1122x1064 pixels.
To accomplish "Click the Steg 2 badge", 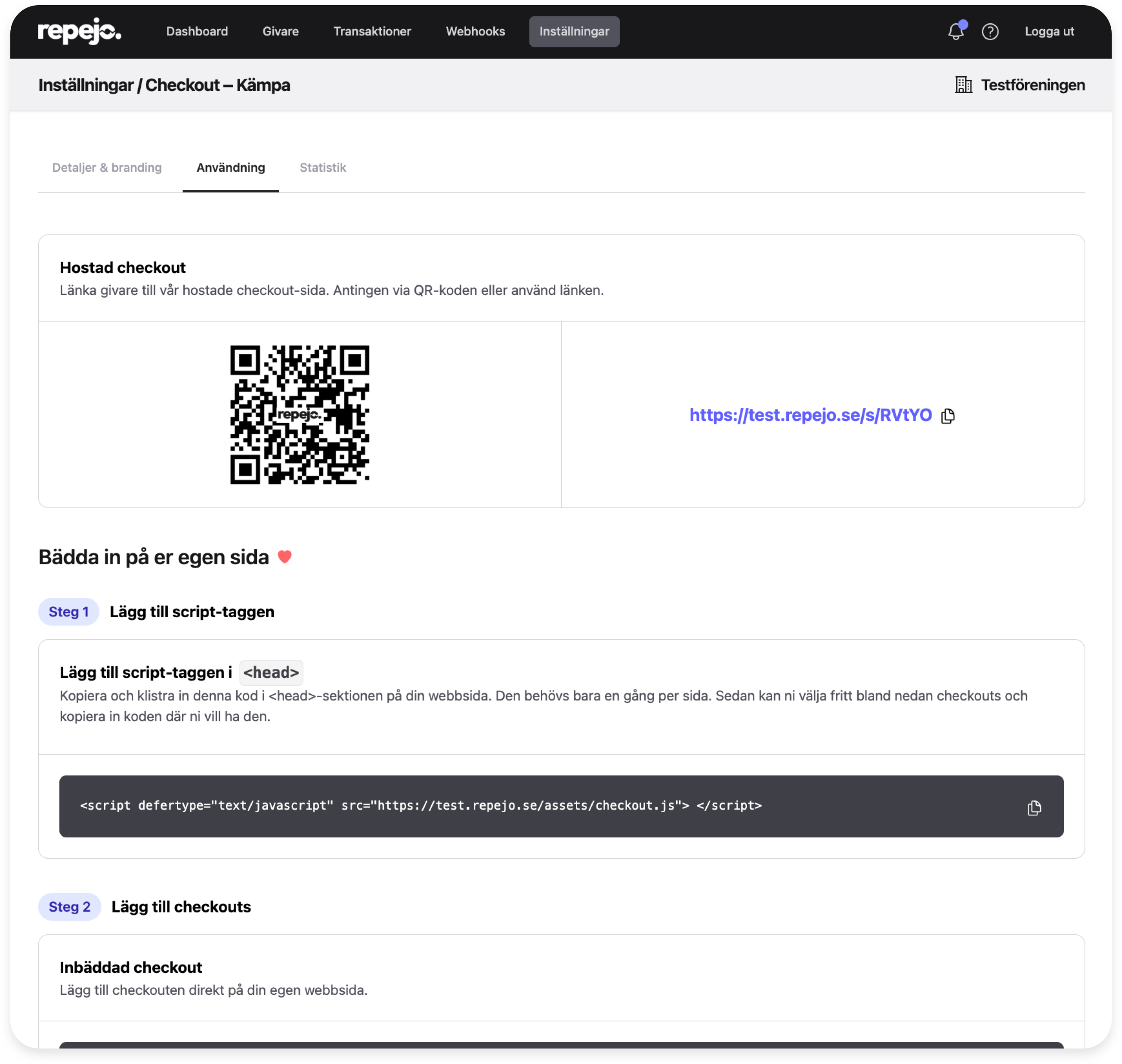I will click(70, 907).
